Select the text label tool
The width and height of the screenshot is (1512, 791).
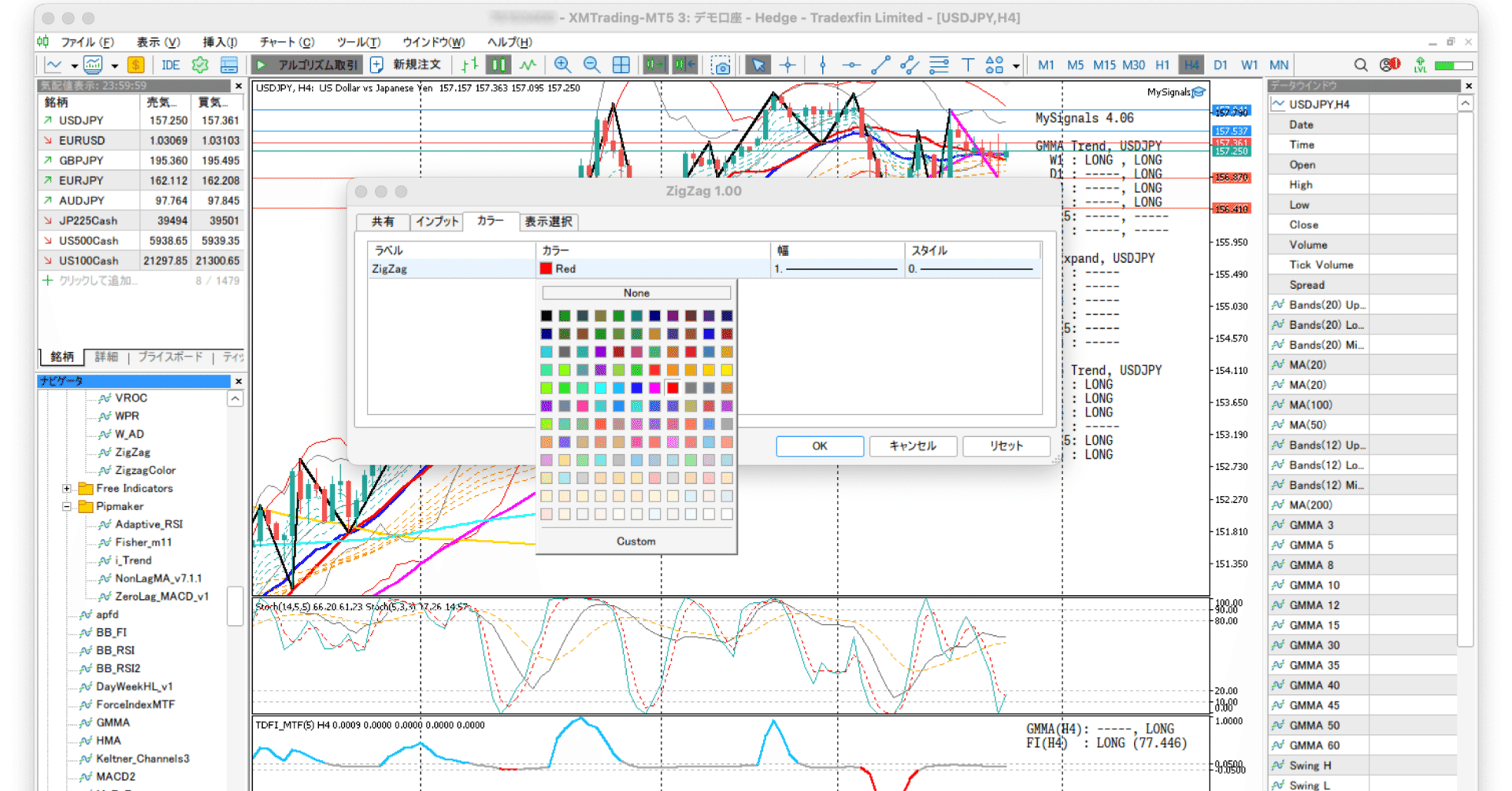(x=968, y=65)
